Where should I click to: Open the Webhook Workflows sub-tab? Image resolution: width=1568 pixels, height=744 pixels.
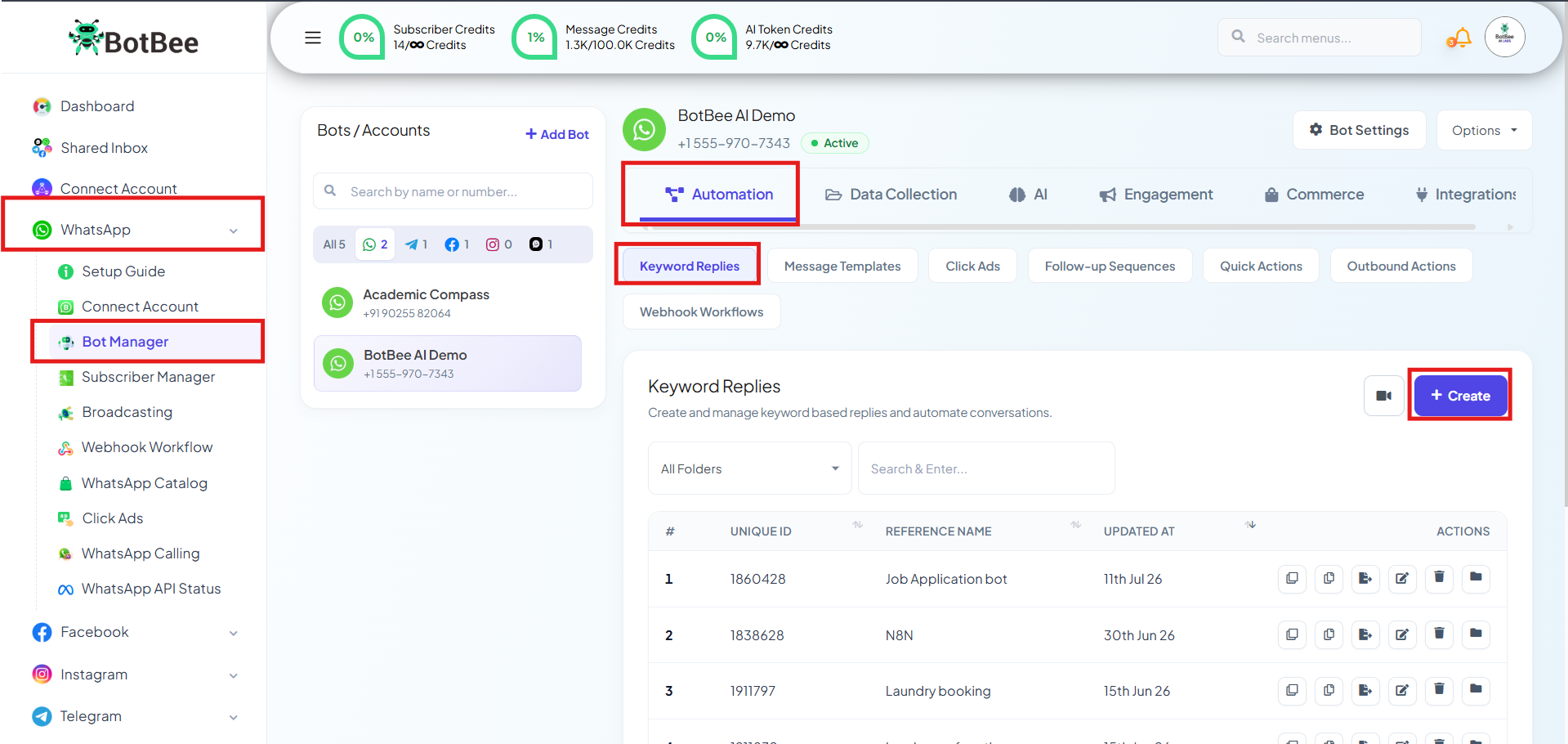pyautogui.click(x=701, y=311)
